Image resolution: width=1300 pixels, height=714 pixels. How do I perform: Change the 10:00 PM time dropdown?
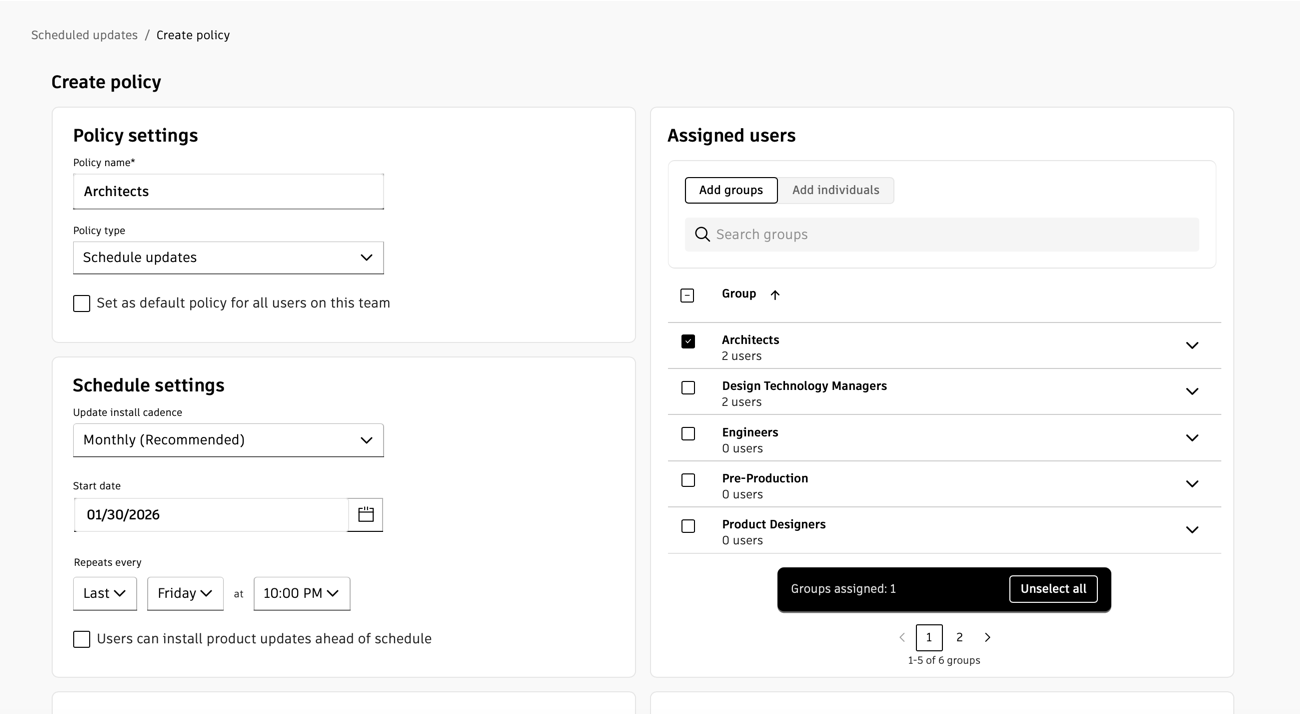click(301, 594)
